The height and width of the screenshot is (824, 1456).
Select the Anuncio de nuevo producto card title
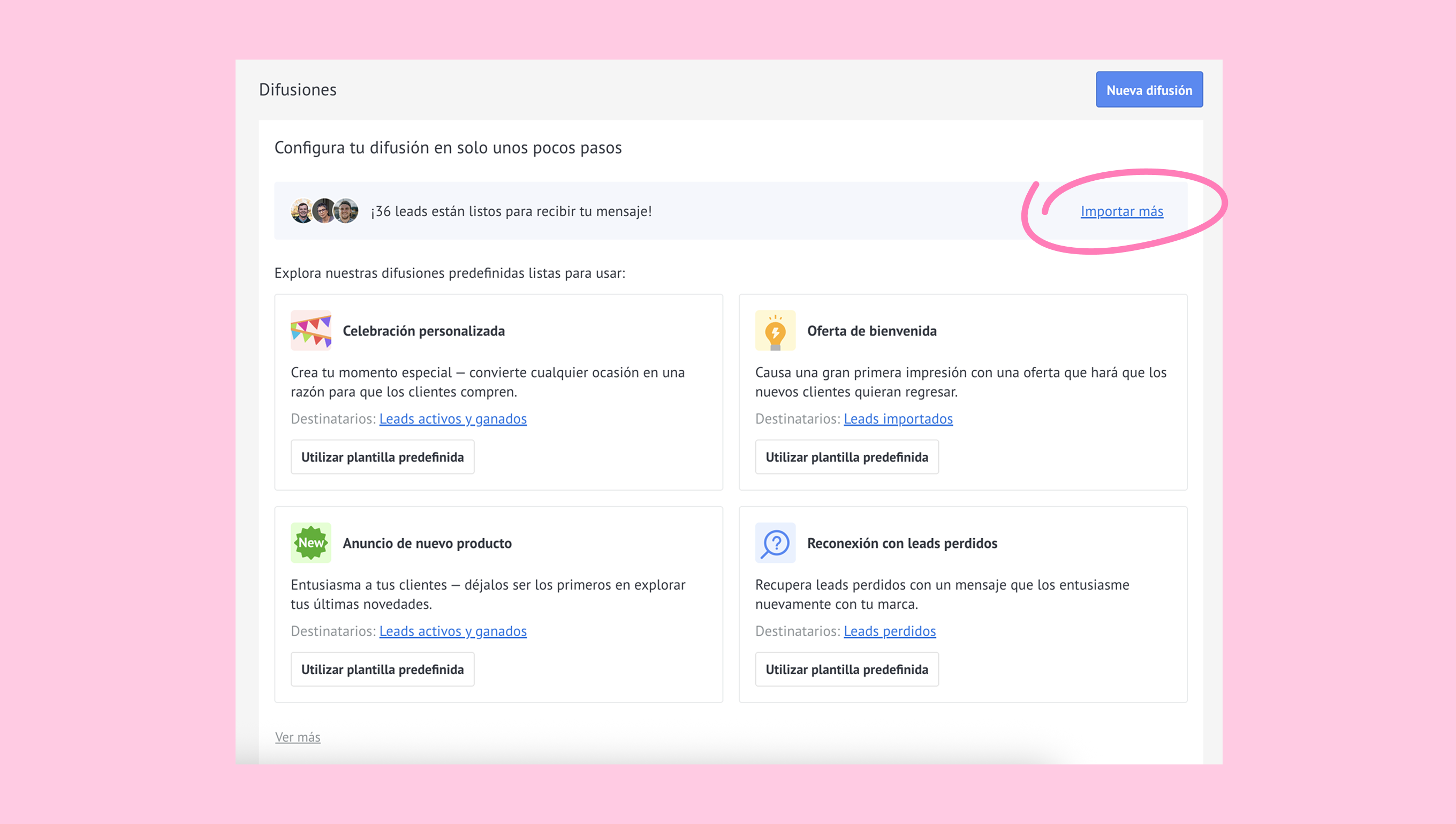[x=427, y=543]
